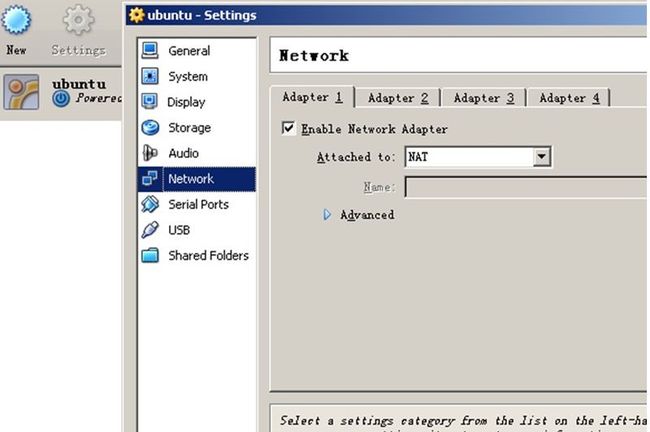Click the 'Select a settings category' help text
This screenshot has height=432, width=650.
(463, 421)
